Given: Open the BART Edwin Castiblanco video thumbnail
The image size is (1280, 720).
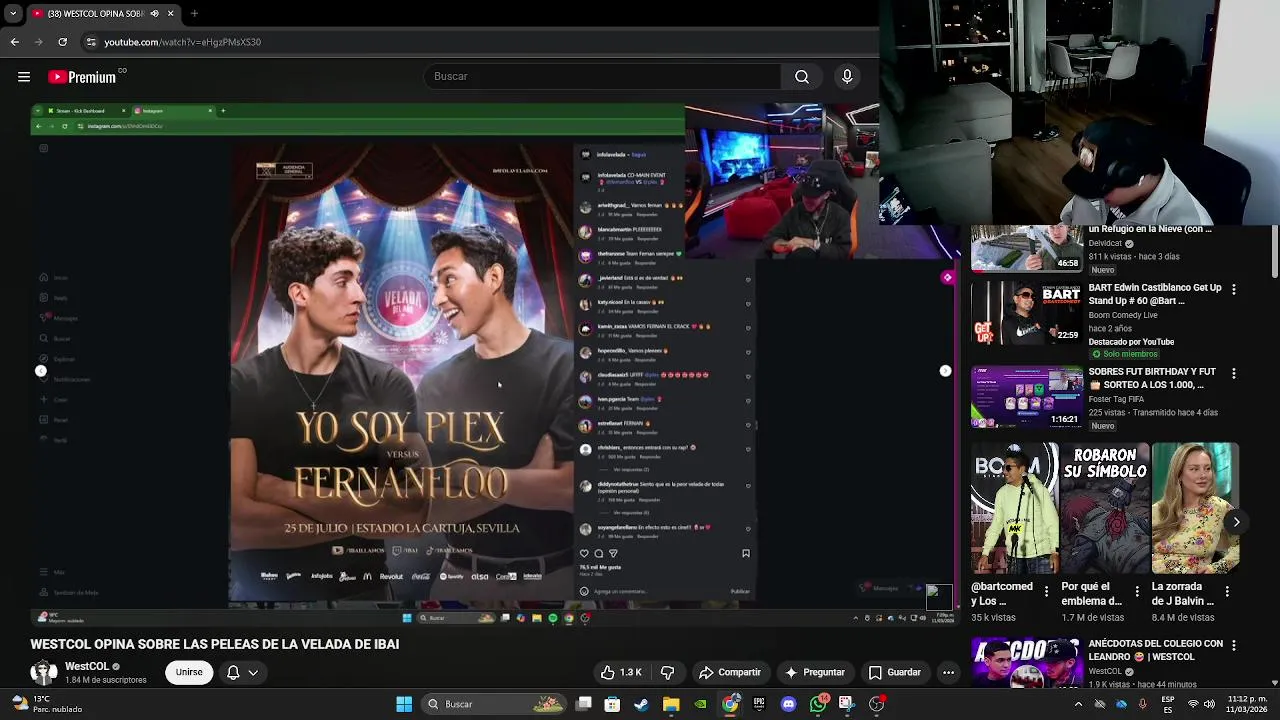Looking at the screenshot, I should pos(1026,313).
